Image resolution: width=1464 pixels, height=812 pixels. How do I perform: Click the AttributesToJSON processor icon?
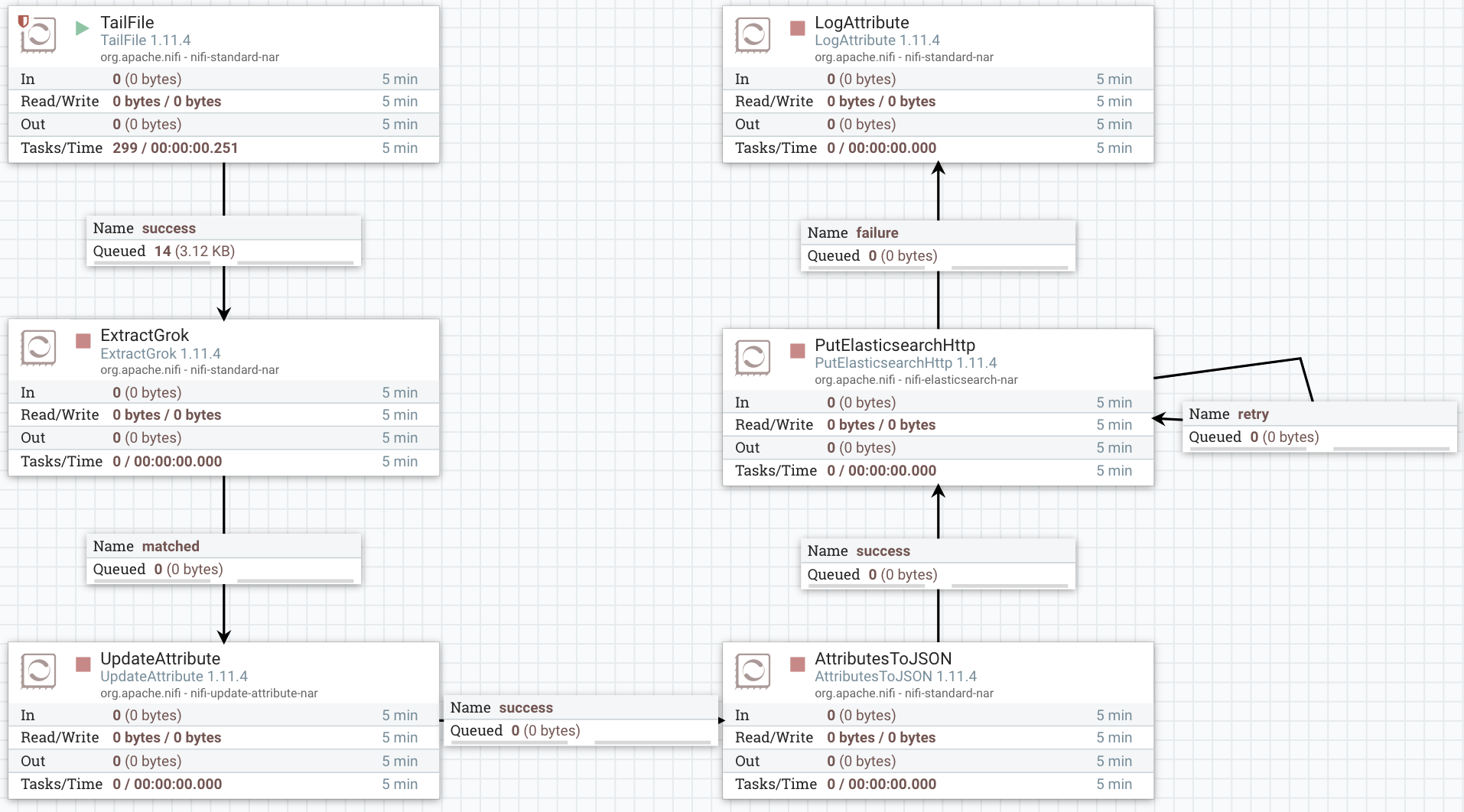pyautogui.click(x=753, y=671)
